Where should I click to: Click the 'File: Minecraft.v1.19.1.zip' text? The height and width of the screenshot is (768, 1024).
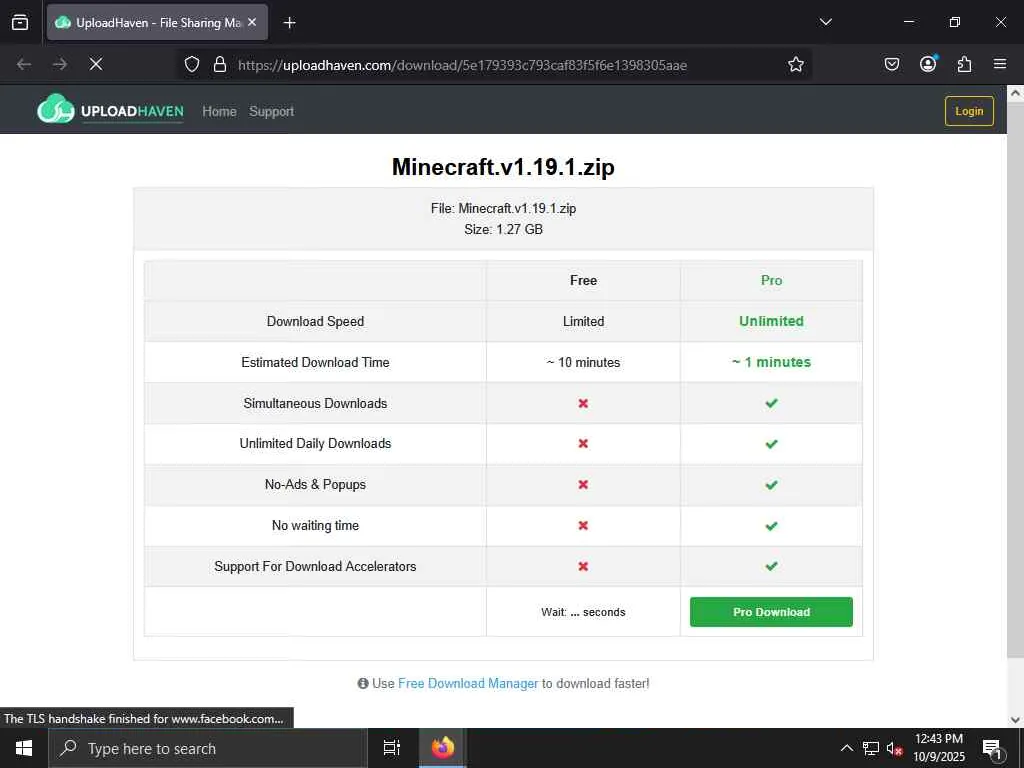pos(503,208)
